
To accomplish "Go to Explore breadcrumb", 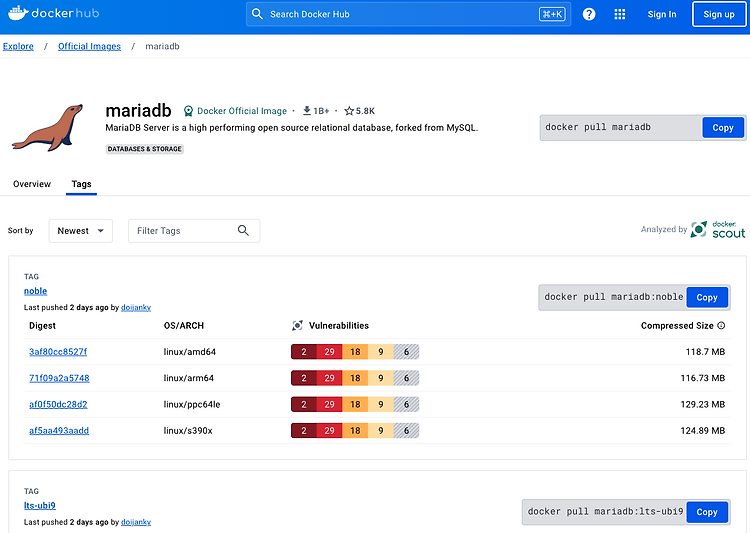I will (18, 46).
